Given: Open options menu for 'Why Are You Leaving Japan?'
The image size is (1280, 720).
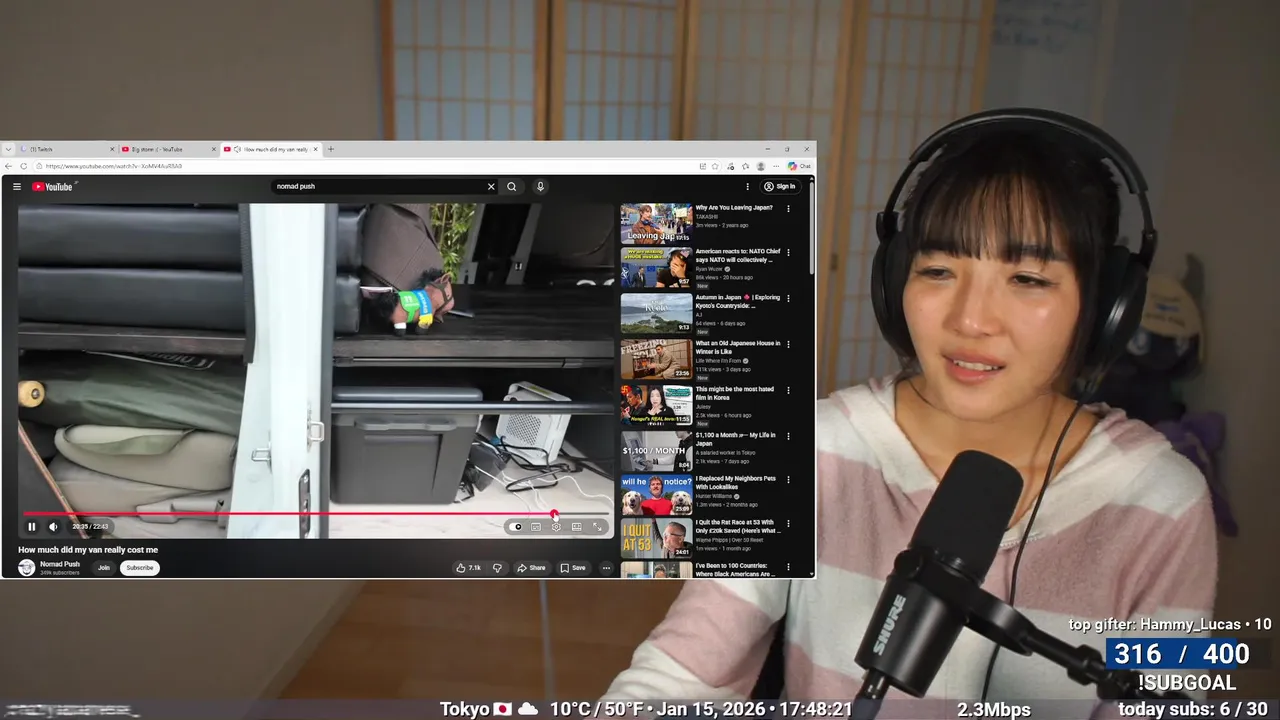Looking at the screenshot, I should tap(788, 209).
